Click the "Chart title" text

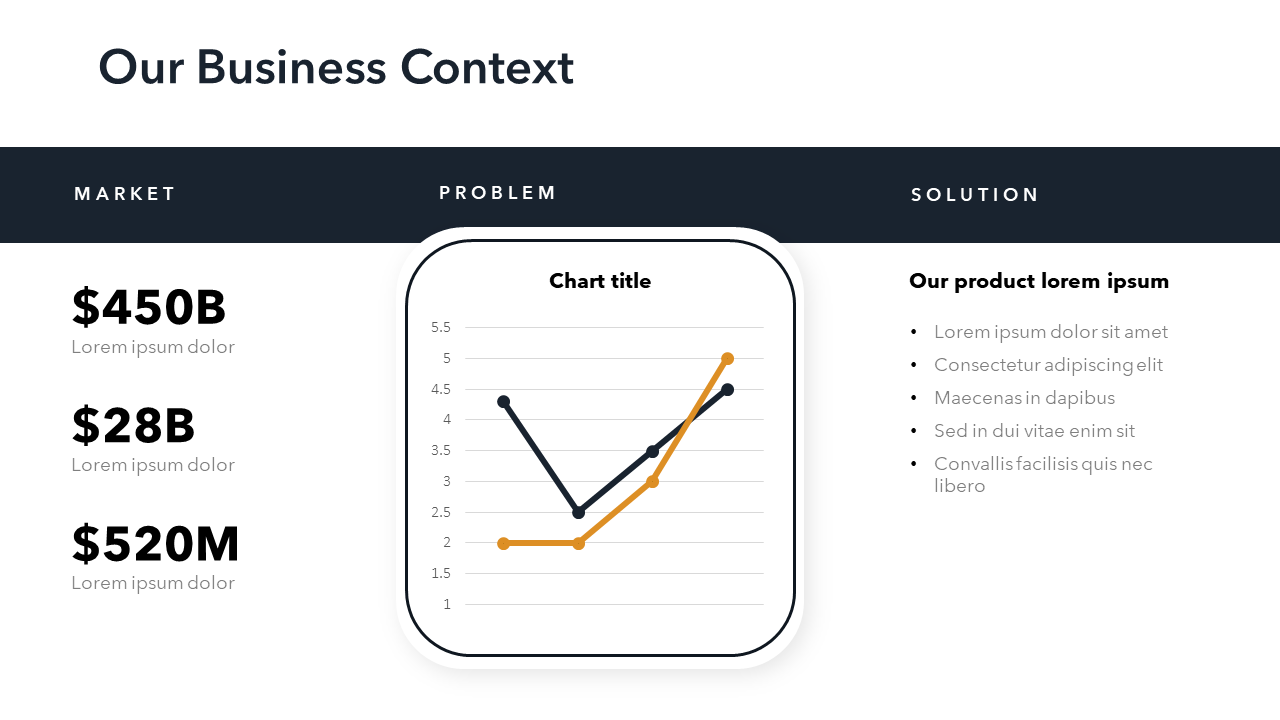600,281
